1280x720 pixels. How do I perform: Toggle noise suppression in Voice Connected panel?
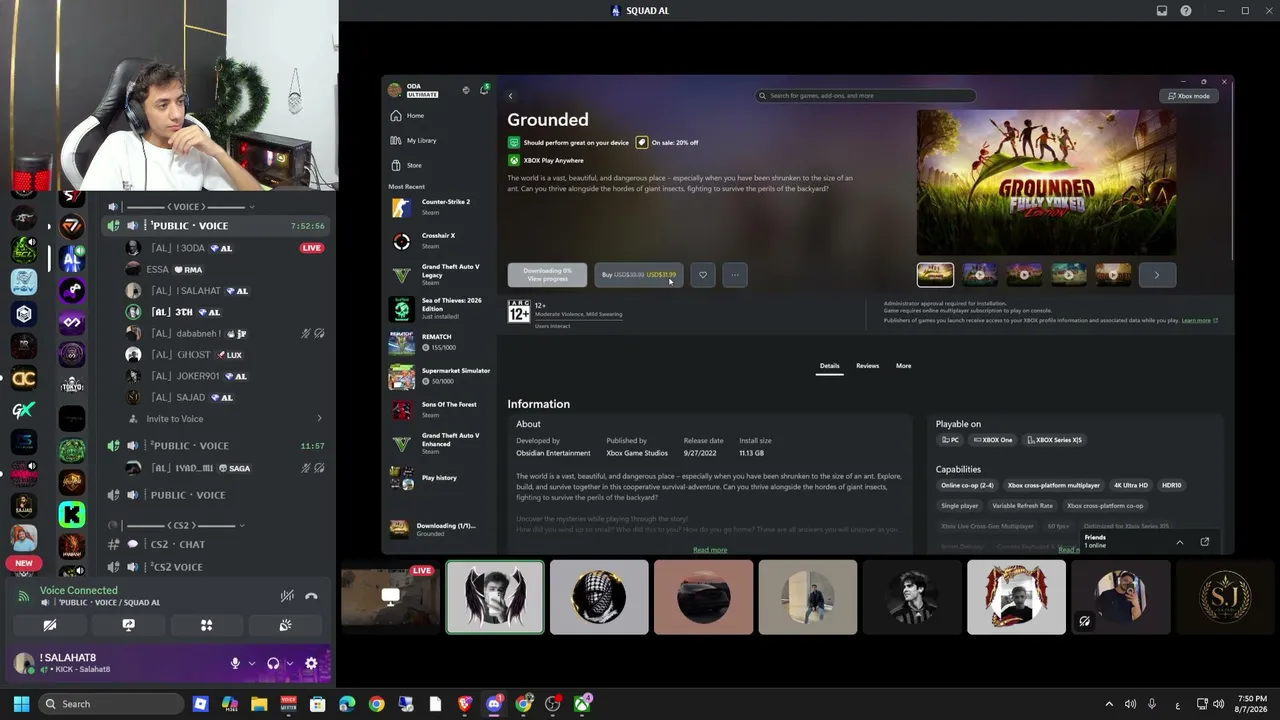pos(287,596)
